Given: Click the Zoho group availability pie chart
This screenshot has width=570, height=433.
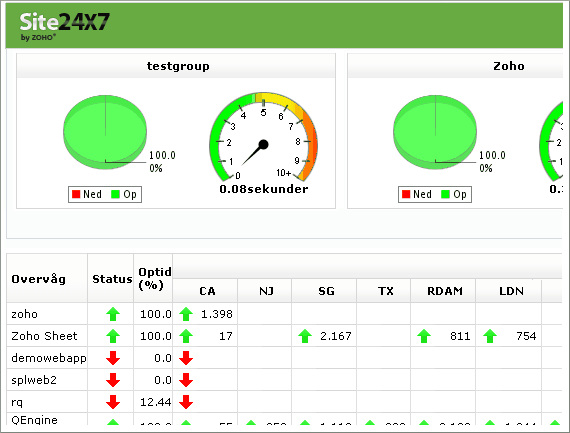Looking at the screenshot, I should click(x=435, y=132).
